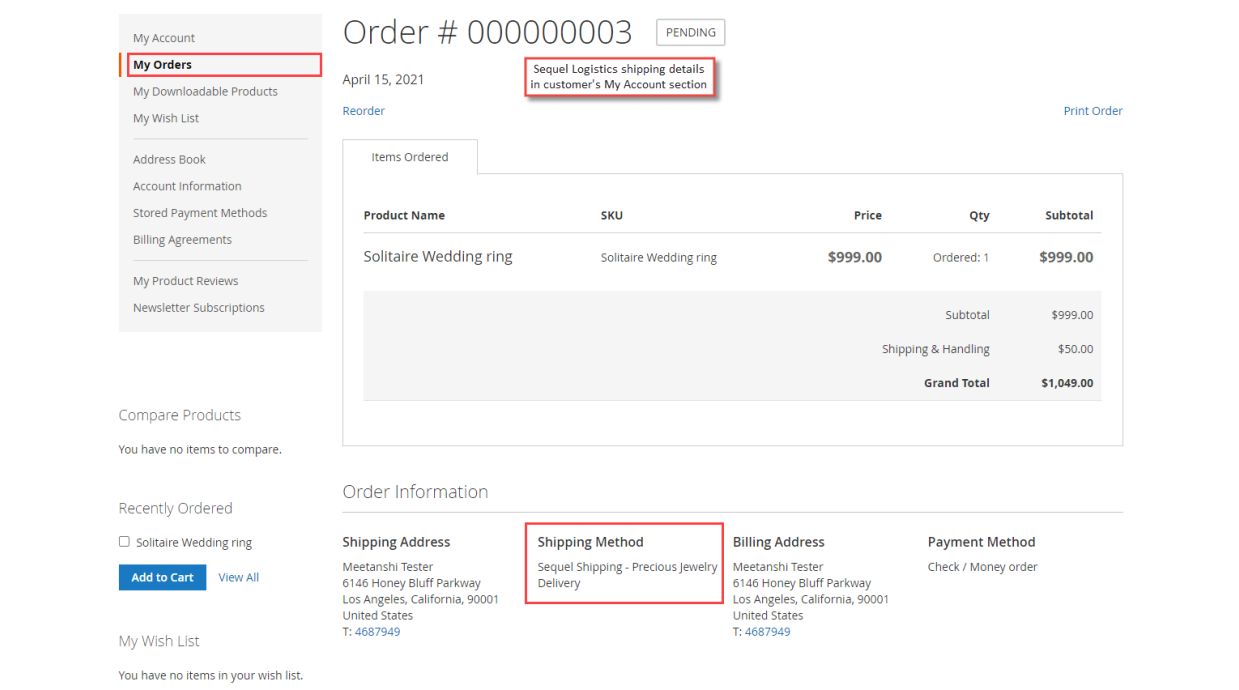Open My Wish List sidebar link

pyautogui.click(x=166, y=118)
